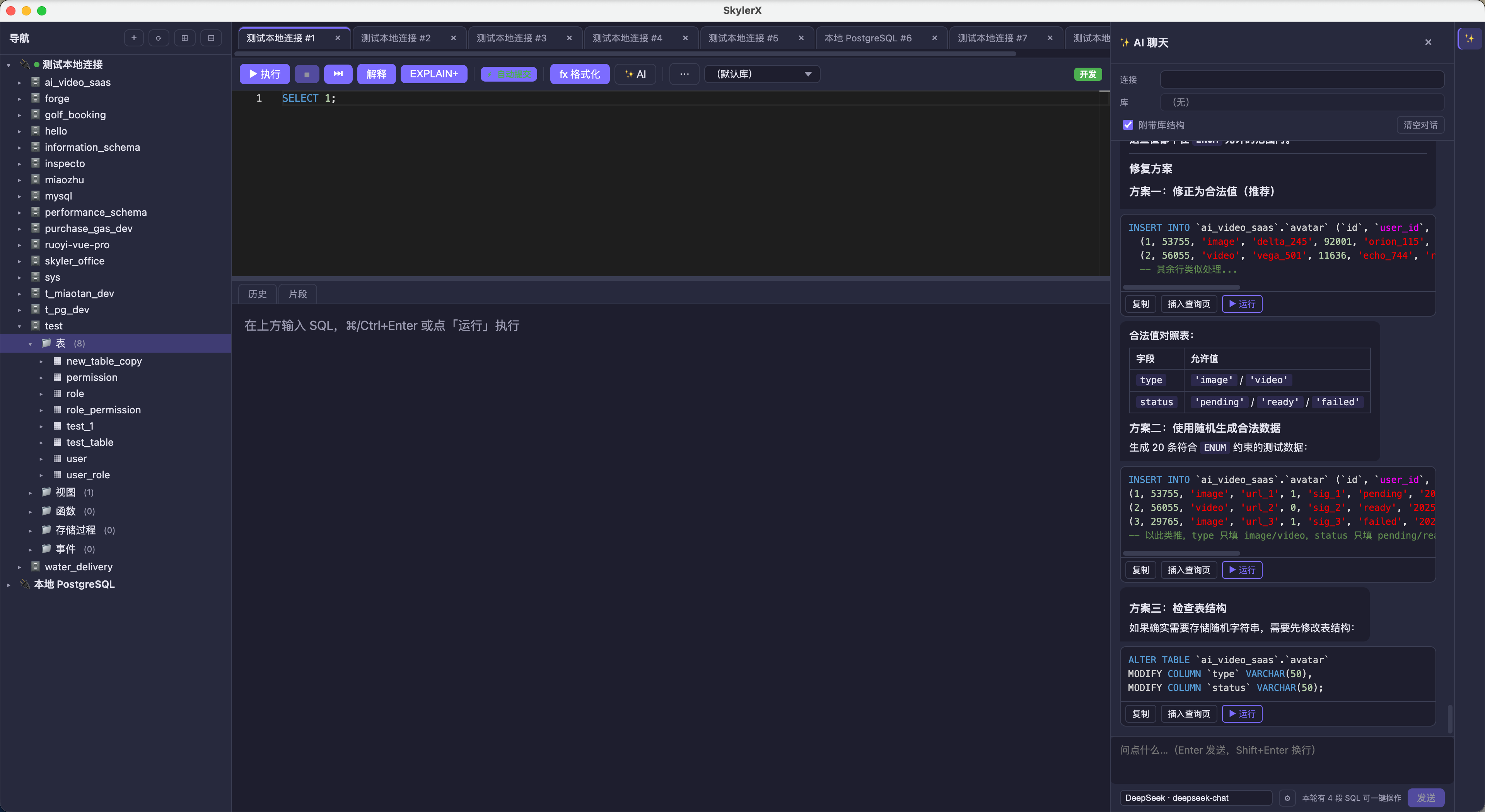
Task: Click the 发送 send button
Action: (x=1425, y=798)
